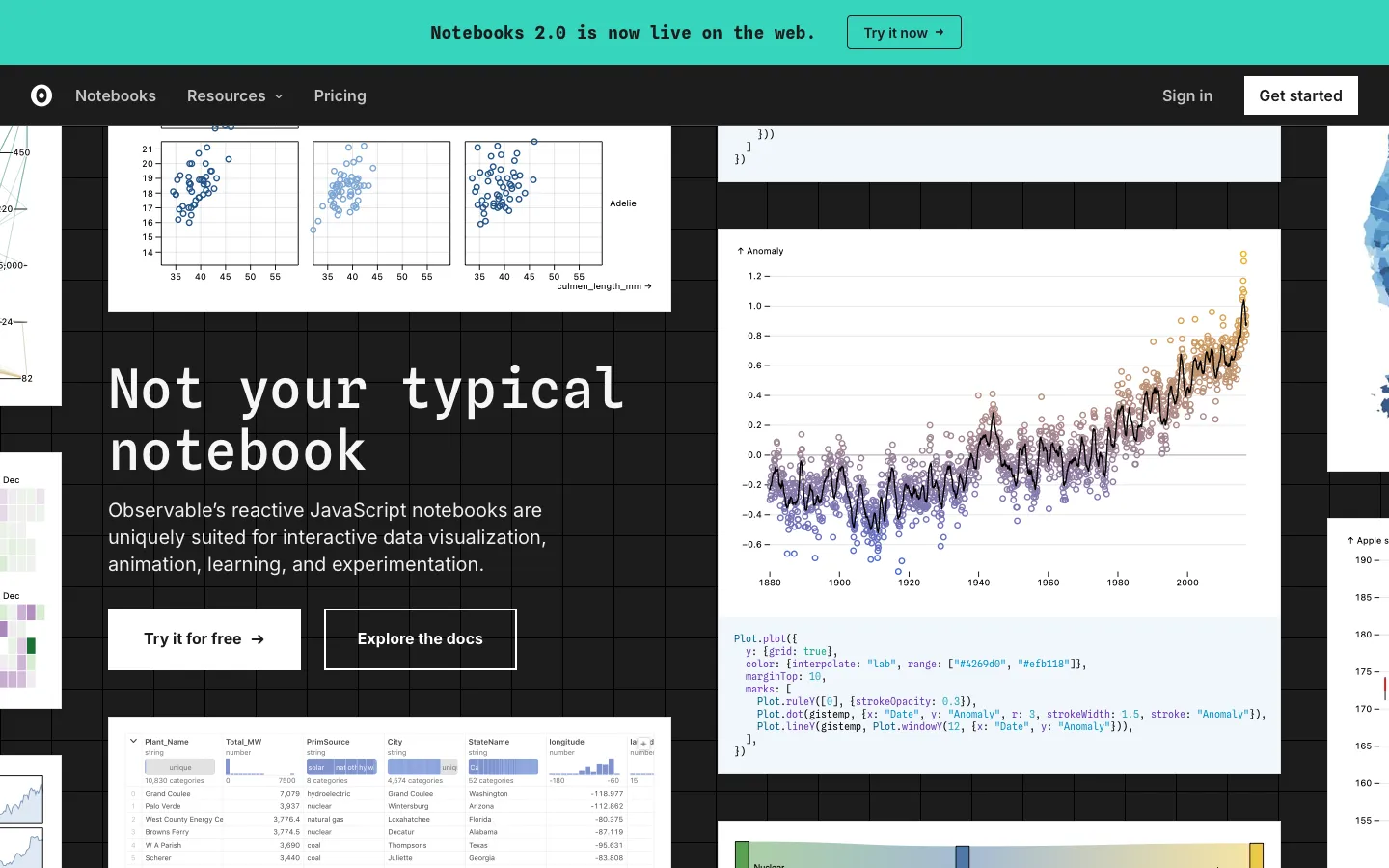
Task: Click the hydroelectric source cell
Action: point(330,794)
